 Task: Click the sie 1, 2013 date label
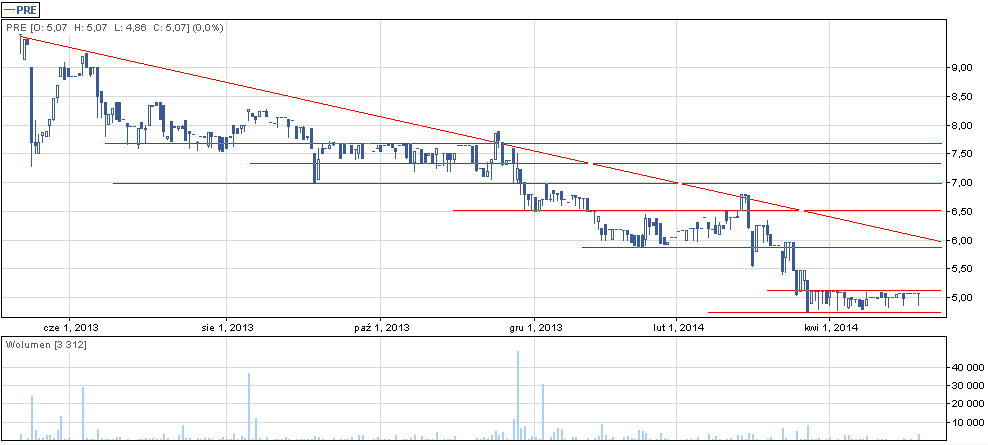tap(227, 328)
